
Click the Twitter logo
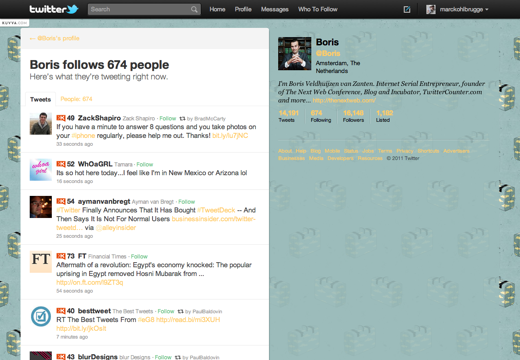click(54, 9)
